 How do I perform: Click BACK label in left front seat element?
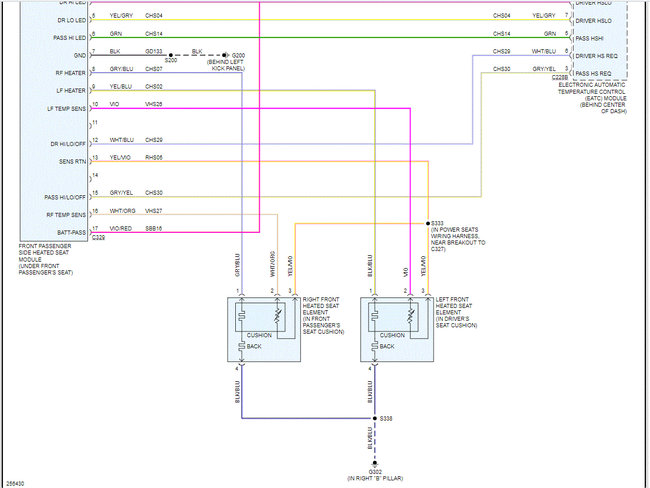coord(387,346)
